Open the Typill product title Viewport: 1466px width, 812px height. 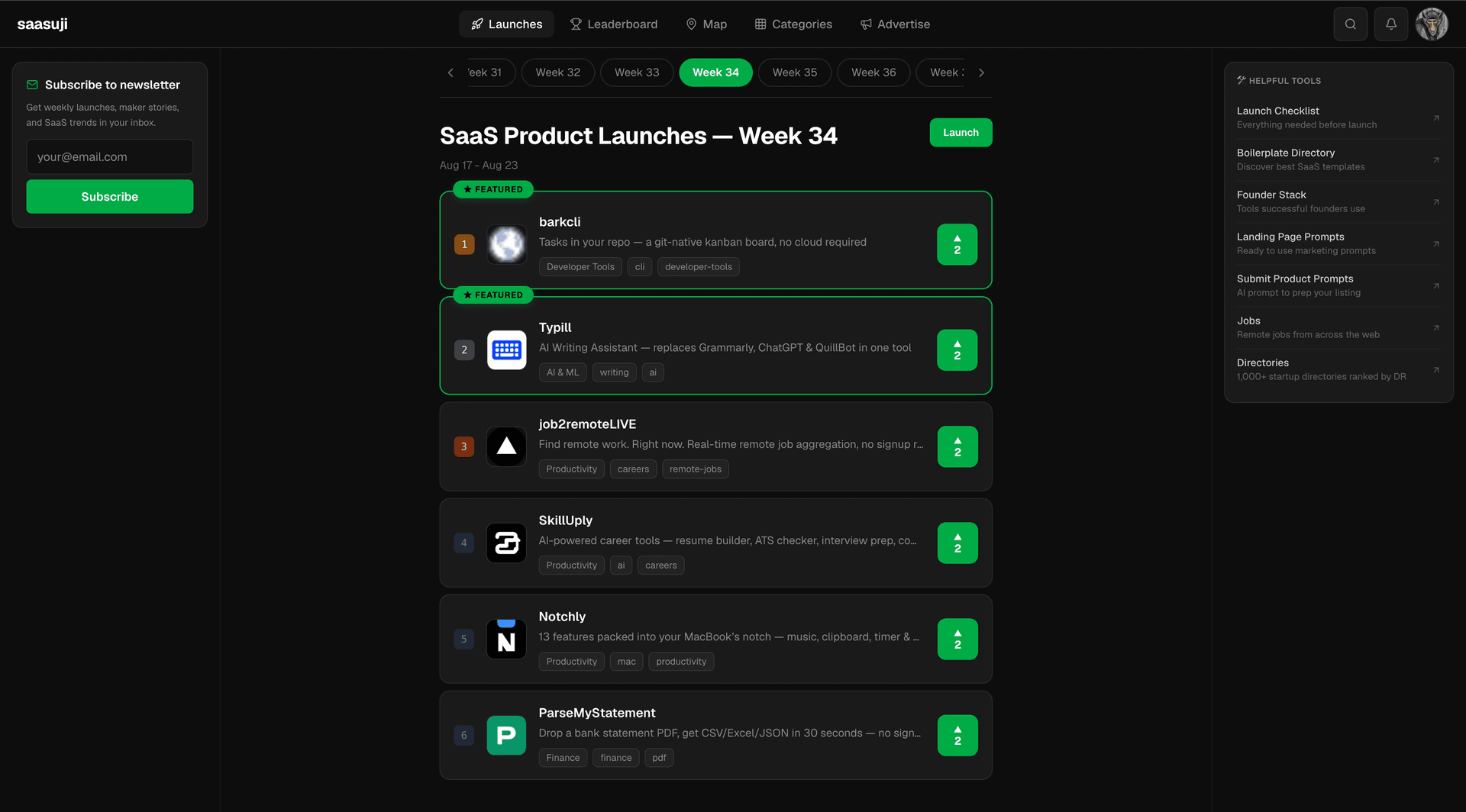click(555, 327)
